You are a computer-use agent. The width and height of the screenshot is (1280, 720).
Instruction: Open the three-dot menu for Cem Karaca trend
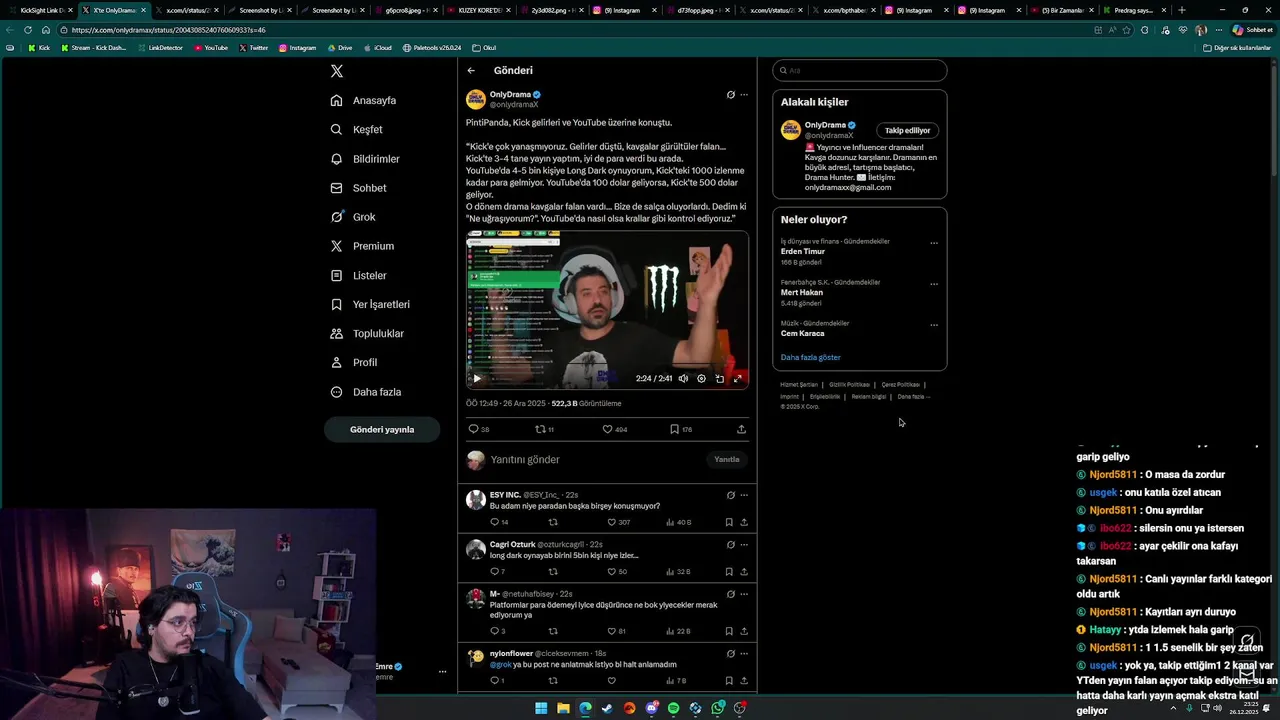click(x=934, y=325)
